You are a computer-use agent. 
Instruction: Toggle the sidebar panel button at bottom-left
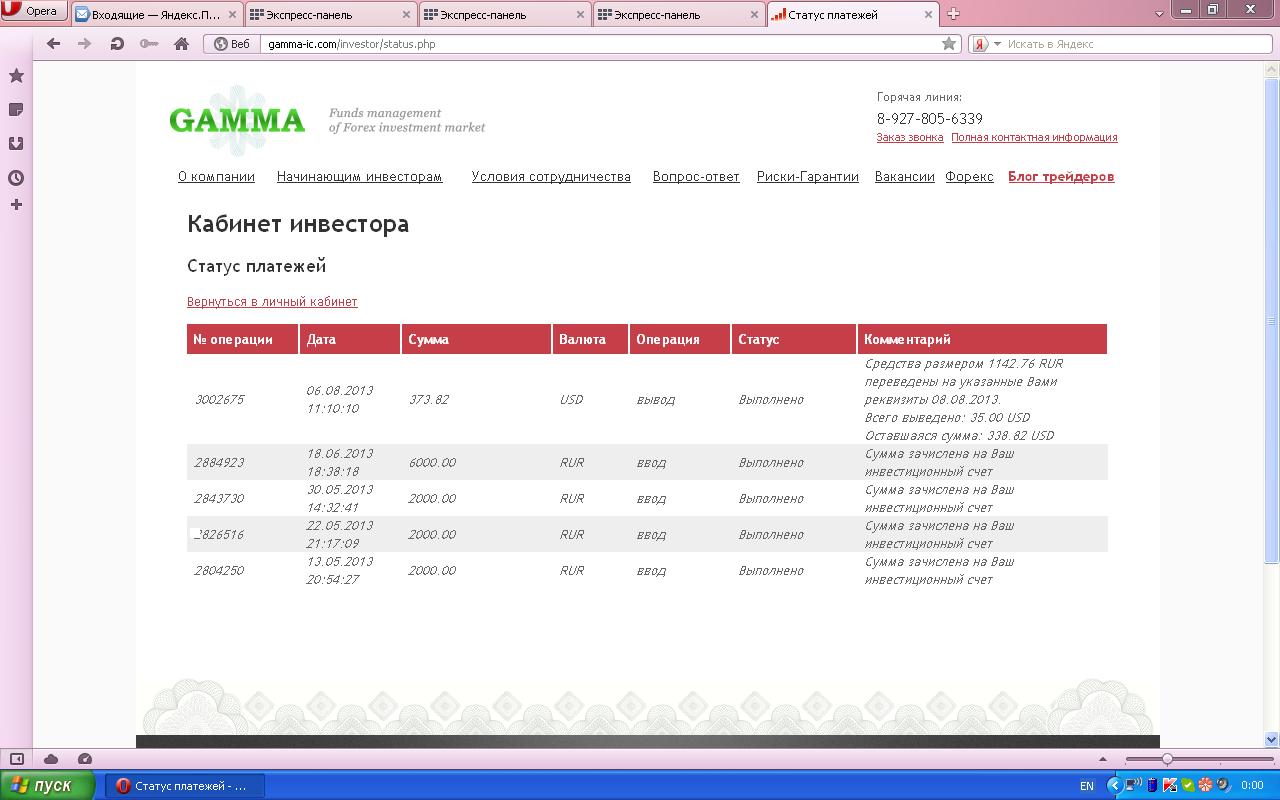pyautogui.click(x=17, y=759)
